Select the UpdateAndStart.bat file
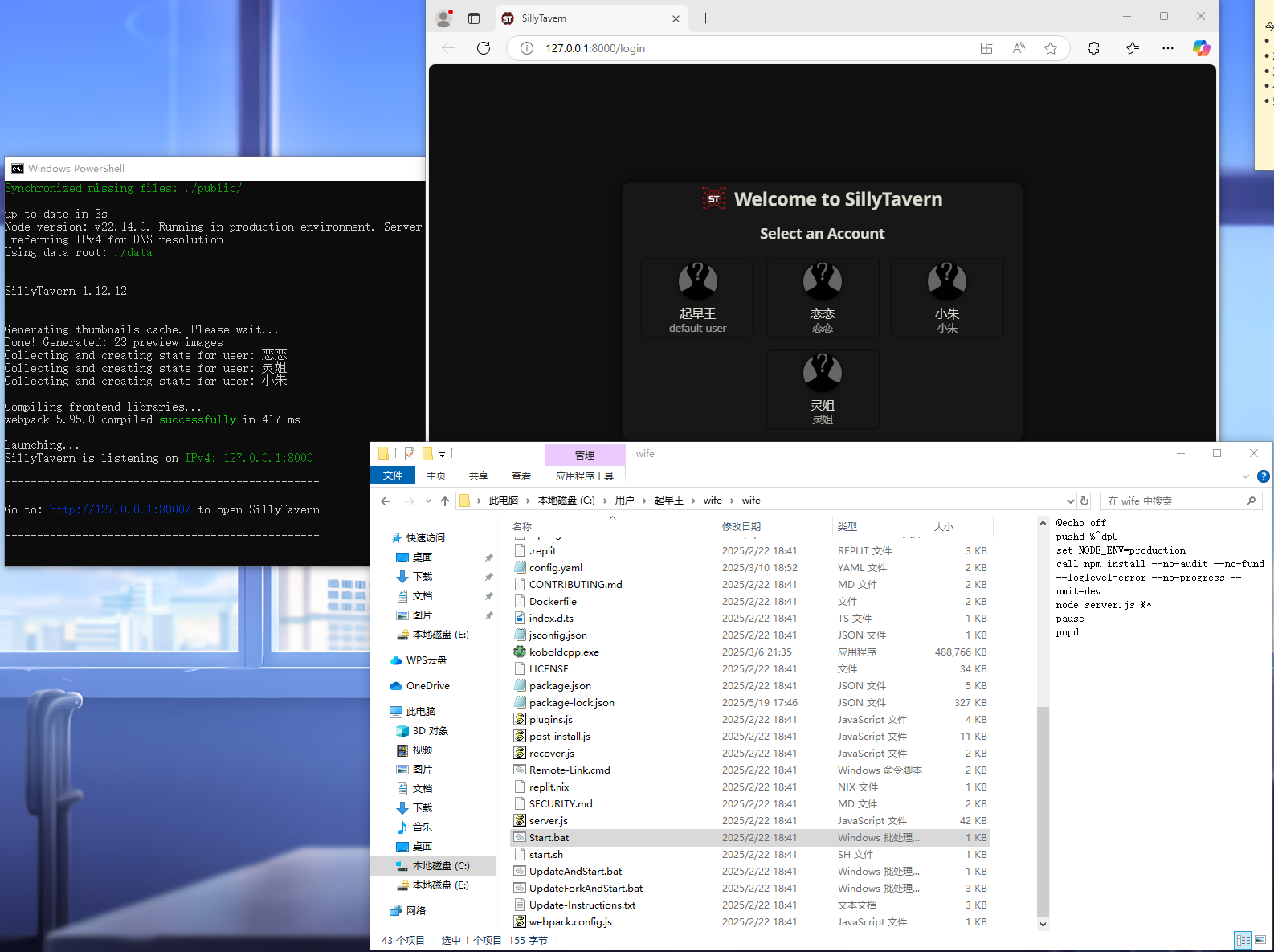This screenshot has height=952, width=1274. [575, 872]
